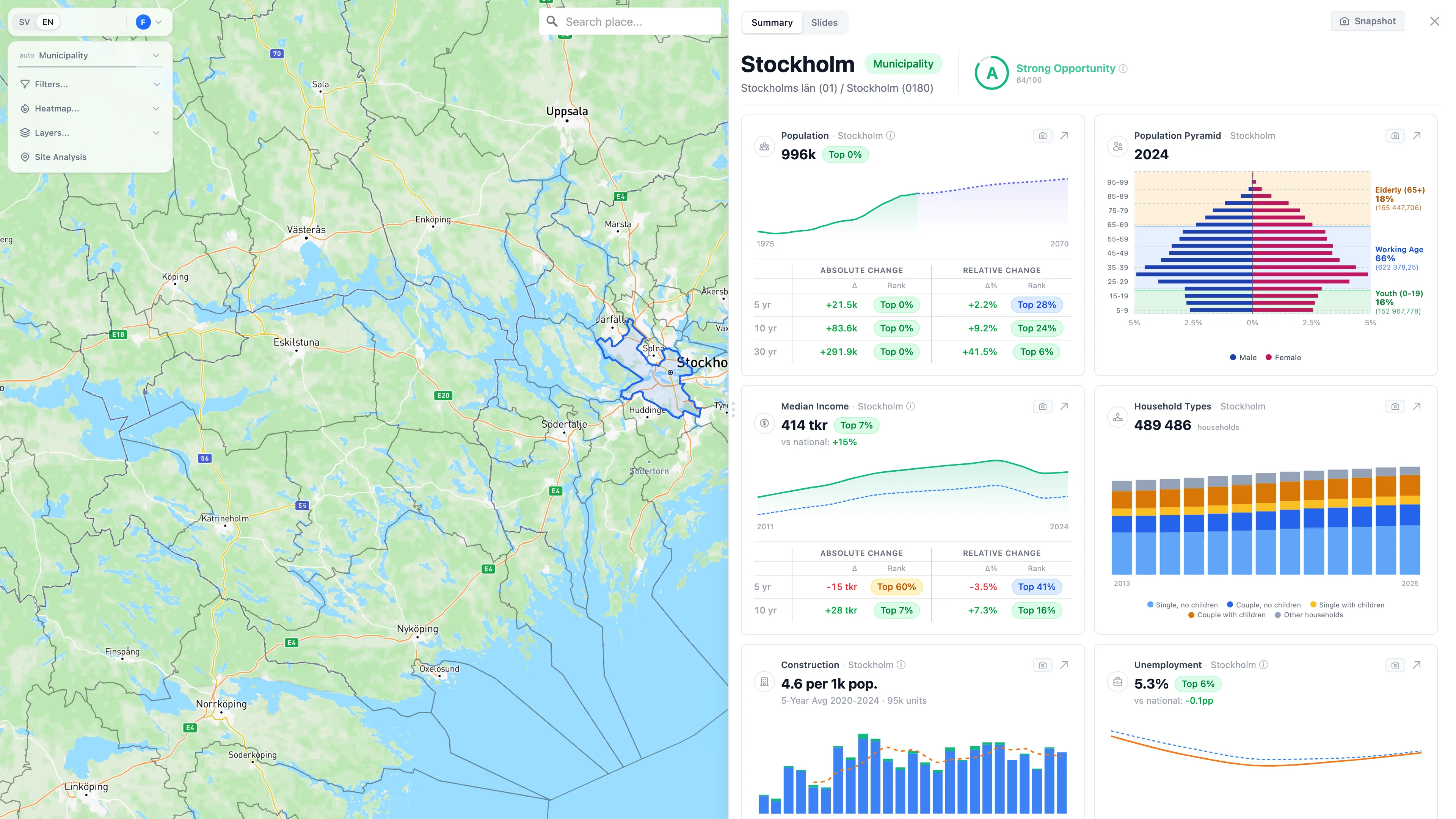The image size is (1456, 819).
Task: Expand the Layers section chevron
Action: point(157,132)
